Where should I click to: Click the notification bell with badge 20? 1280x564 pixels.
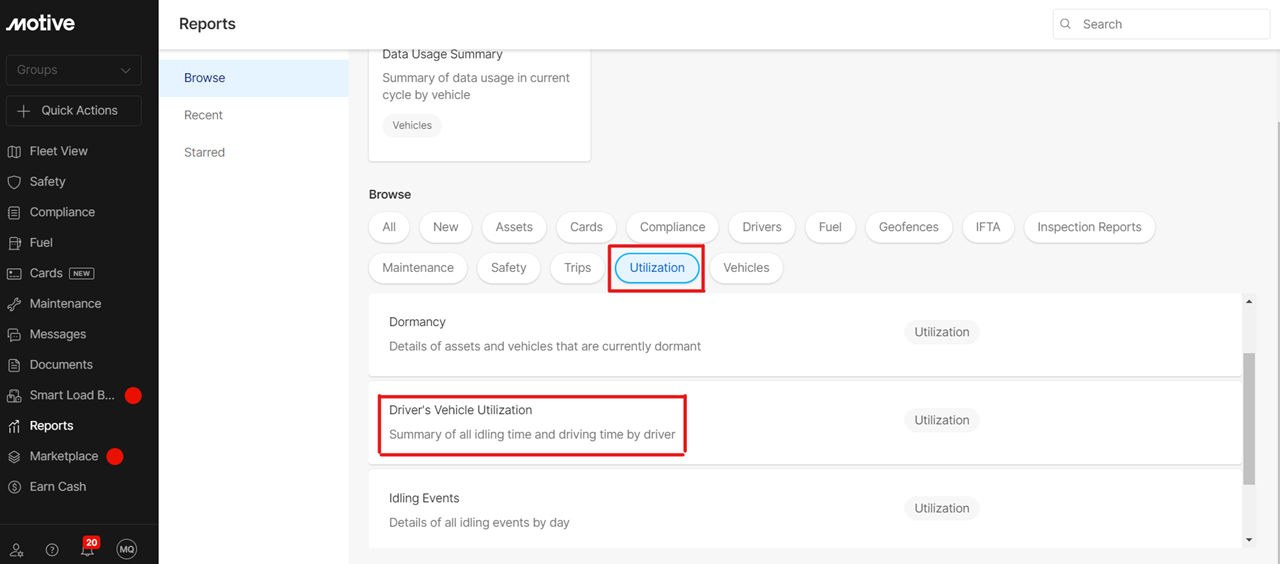coord(89,547)
